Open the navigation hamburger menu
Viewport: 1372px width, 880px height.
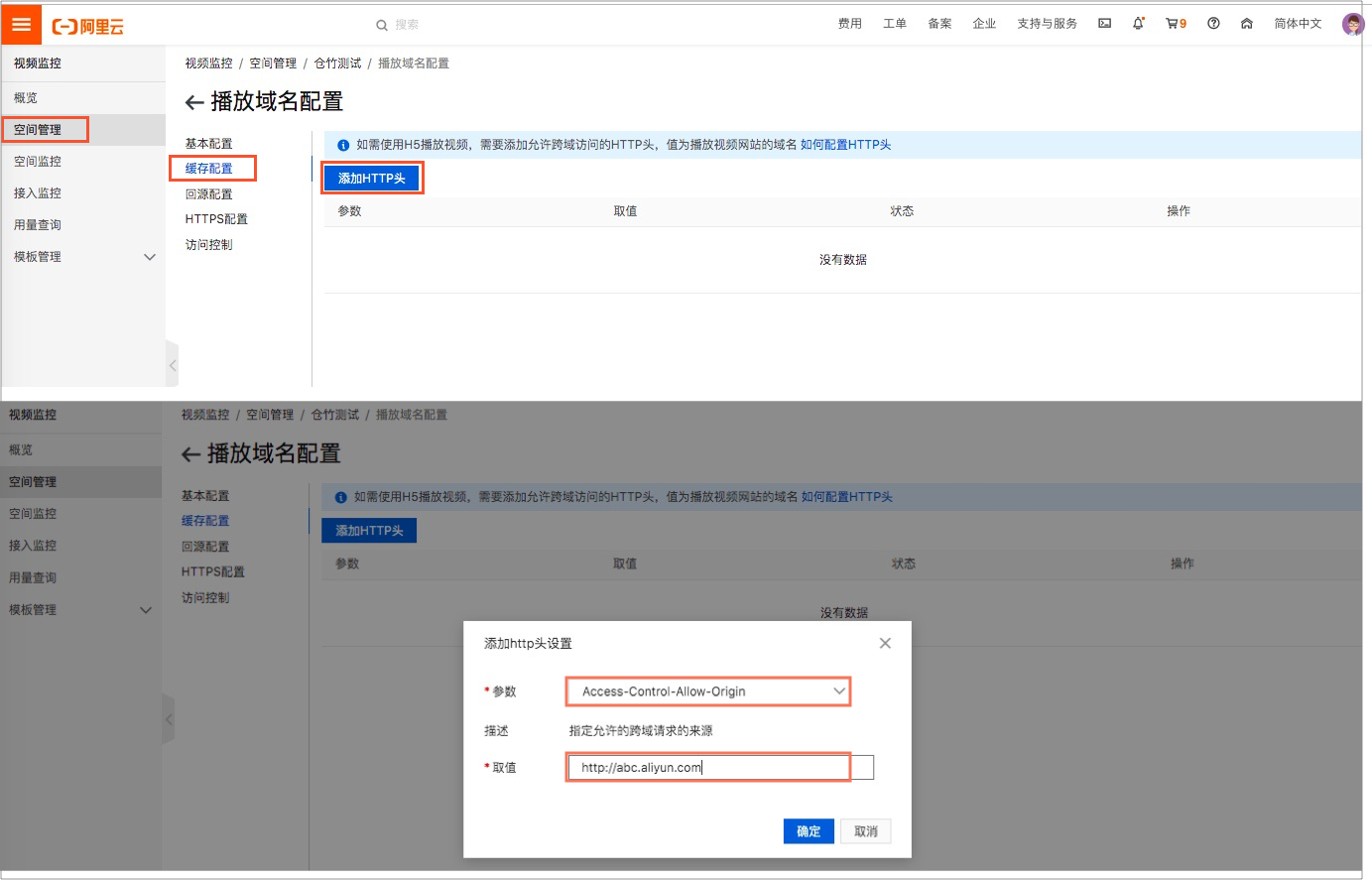click(x=21, y=23)
